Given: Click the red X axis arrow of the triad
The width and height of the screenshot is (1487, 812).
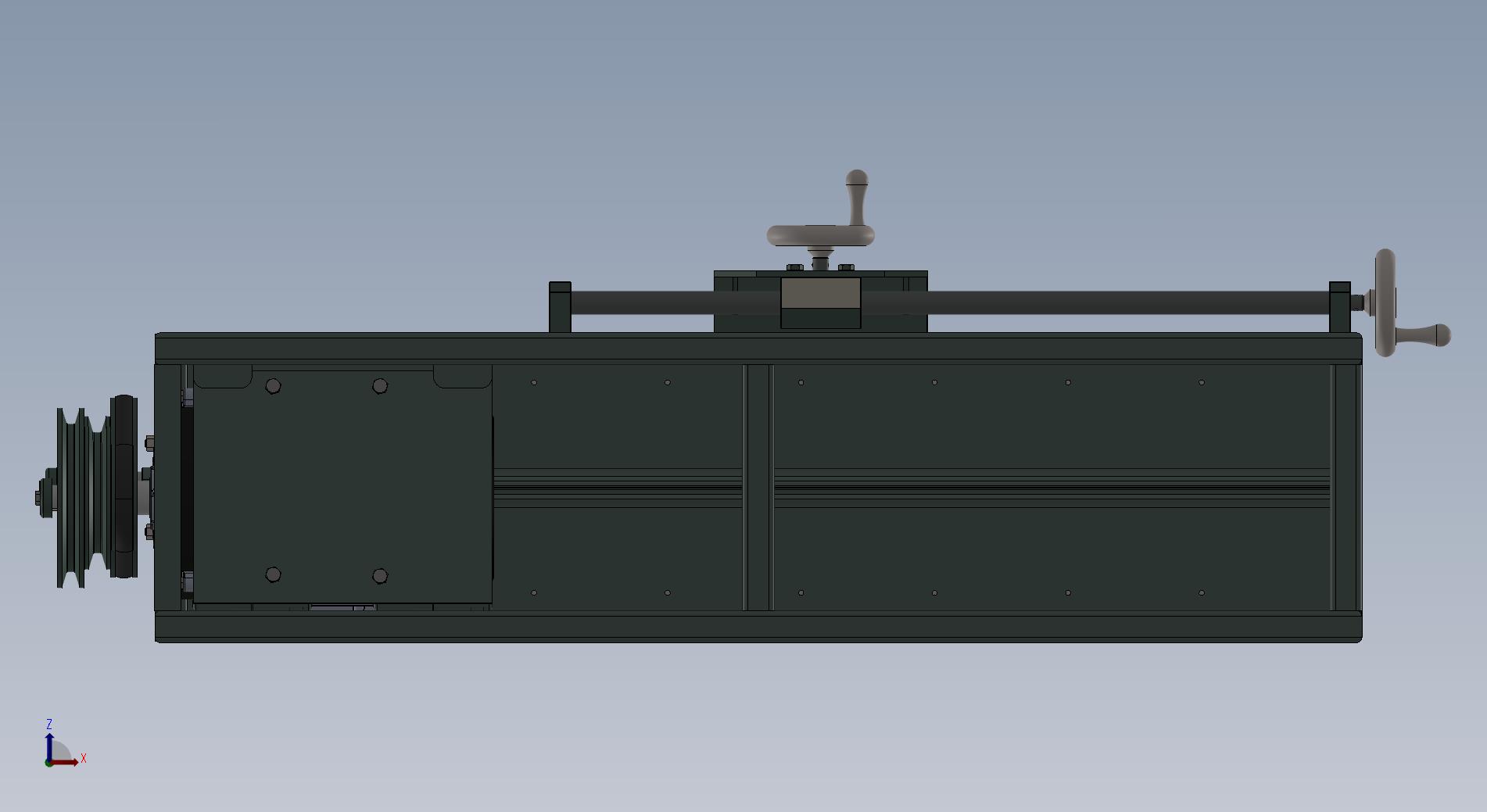Looking at the screenshot, I should click(x=70, y=762).
